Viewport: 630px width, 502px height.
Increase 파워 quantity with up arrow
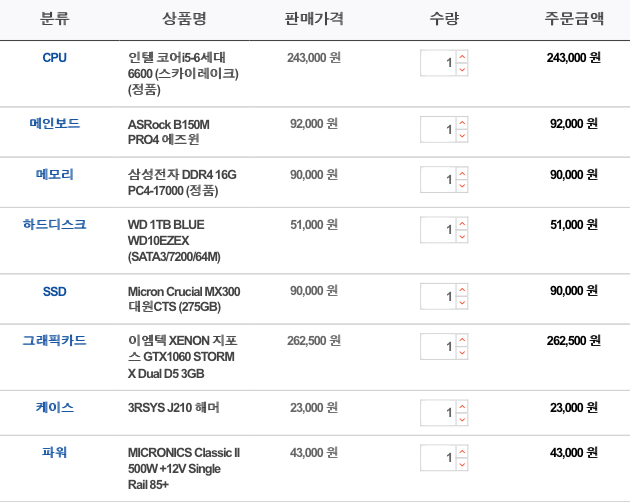(x=462, y=451)
